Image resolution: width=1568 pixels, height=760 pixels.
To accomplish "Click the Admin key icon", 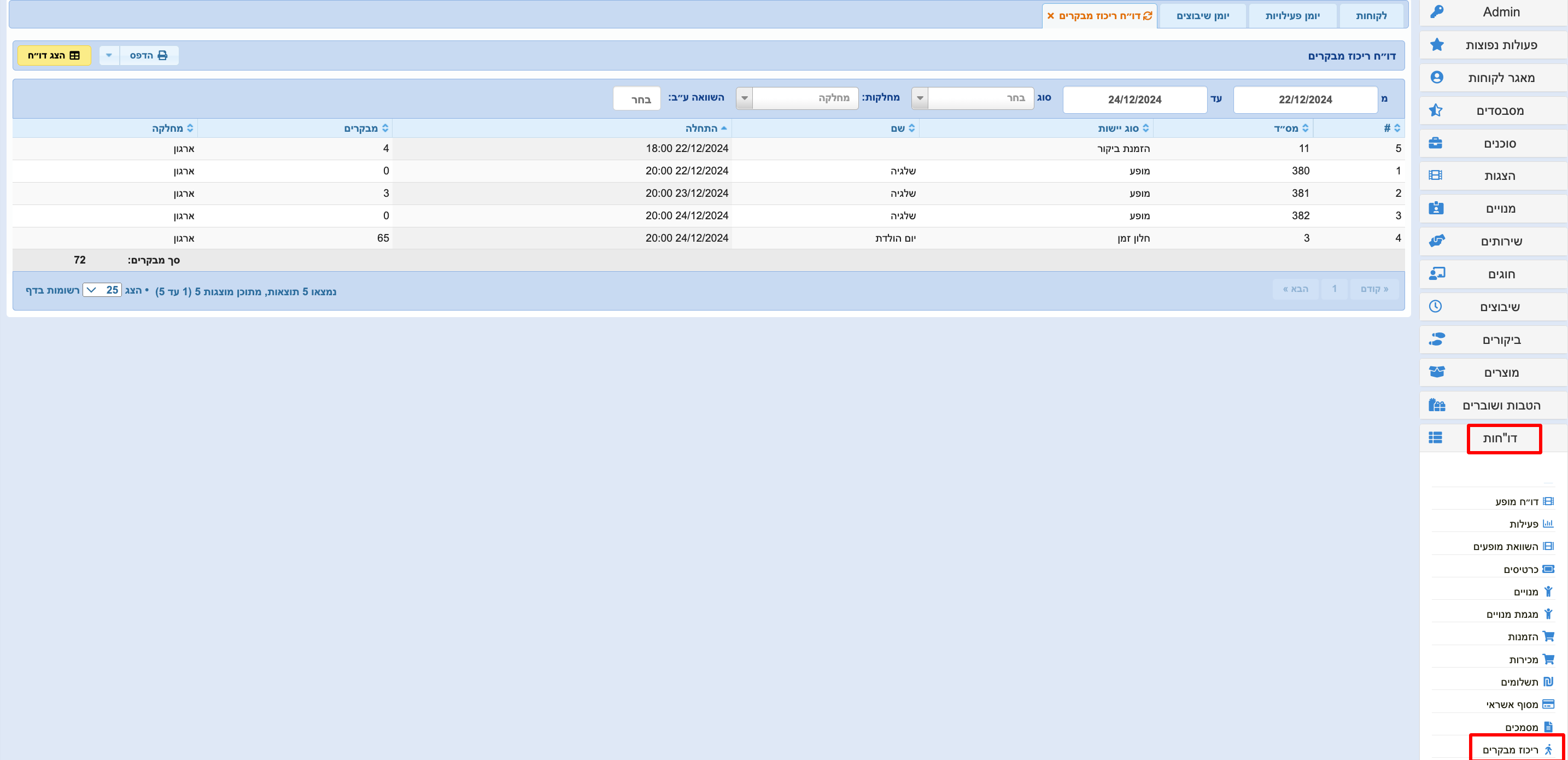I will pyautogui.click(x=1437, y=11).
